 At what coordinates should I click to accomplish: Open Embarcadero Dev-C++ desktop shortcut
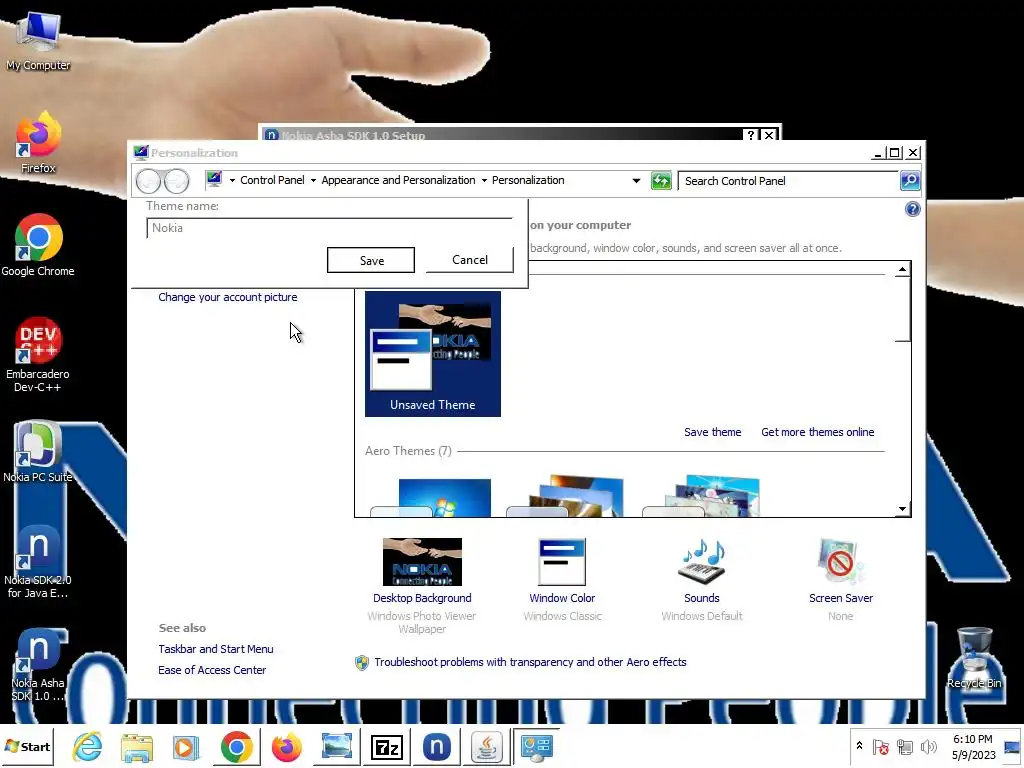pyautogui.click(x=38, y=355)
